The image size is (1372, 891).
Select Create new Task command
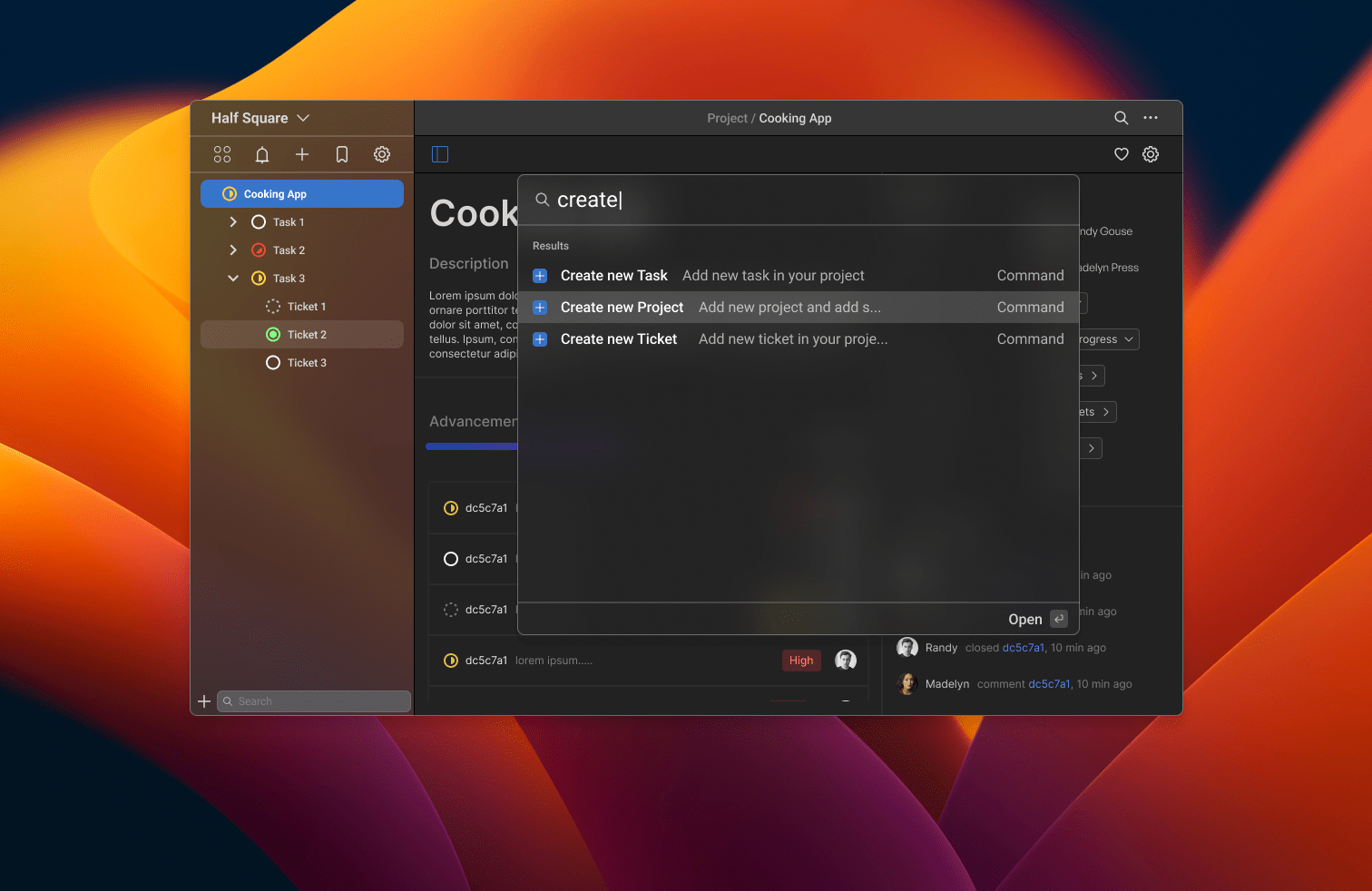(x=799, y=276)
